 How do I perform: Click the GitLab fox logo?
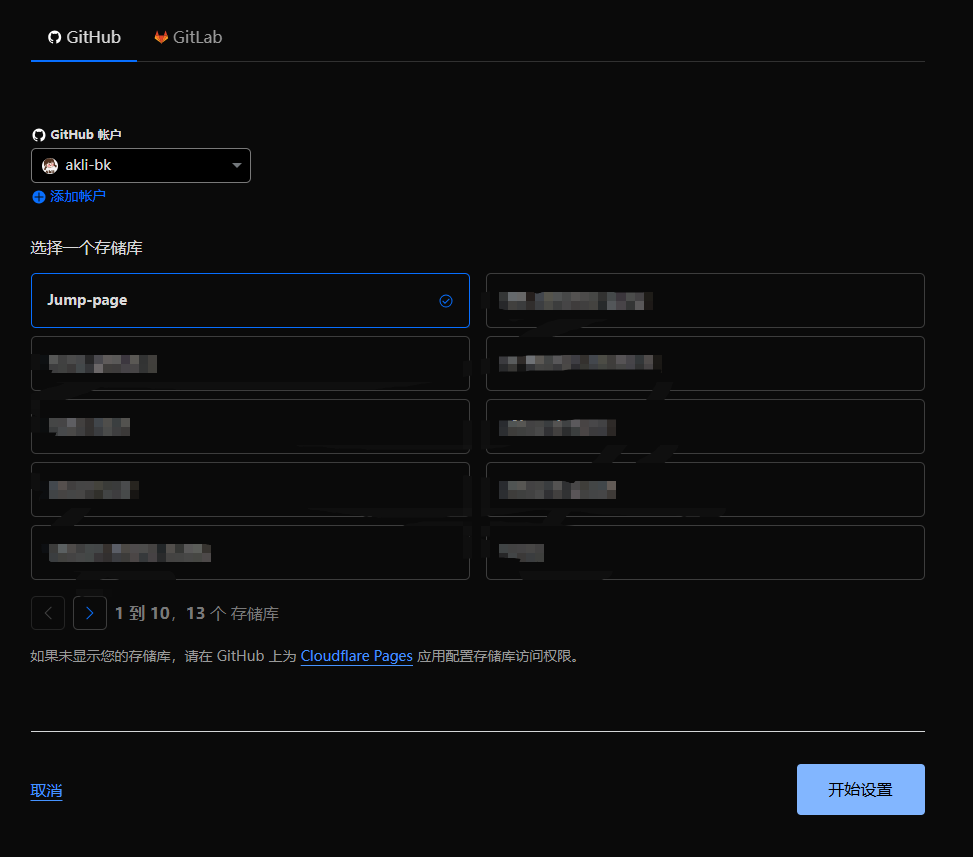[x=161, y=37]
